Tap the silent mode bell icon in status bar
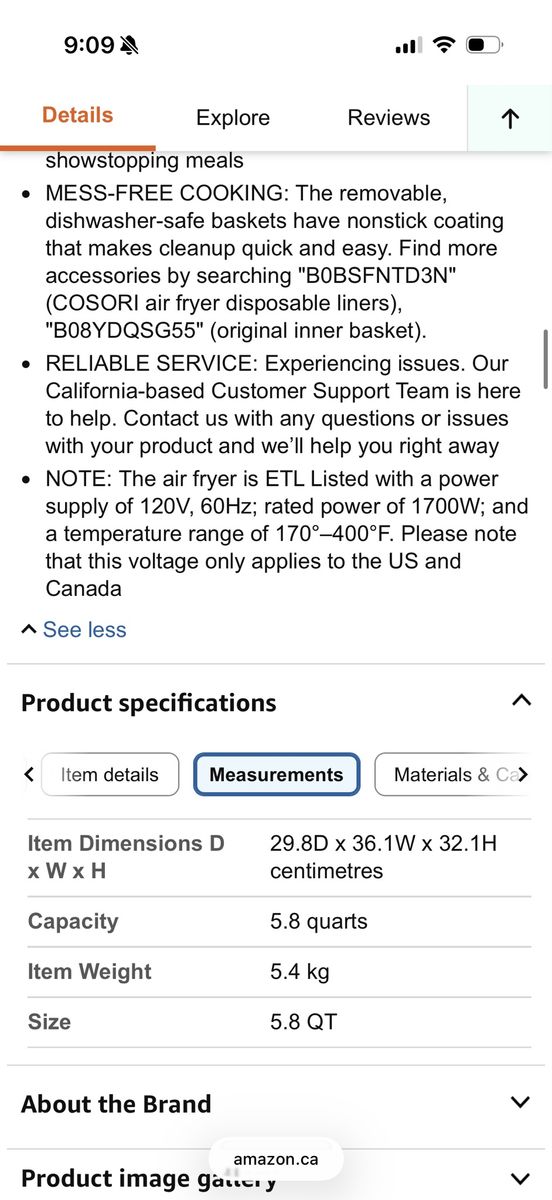This screenshot has width=552, height=1200. (x=131, y=45)
